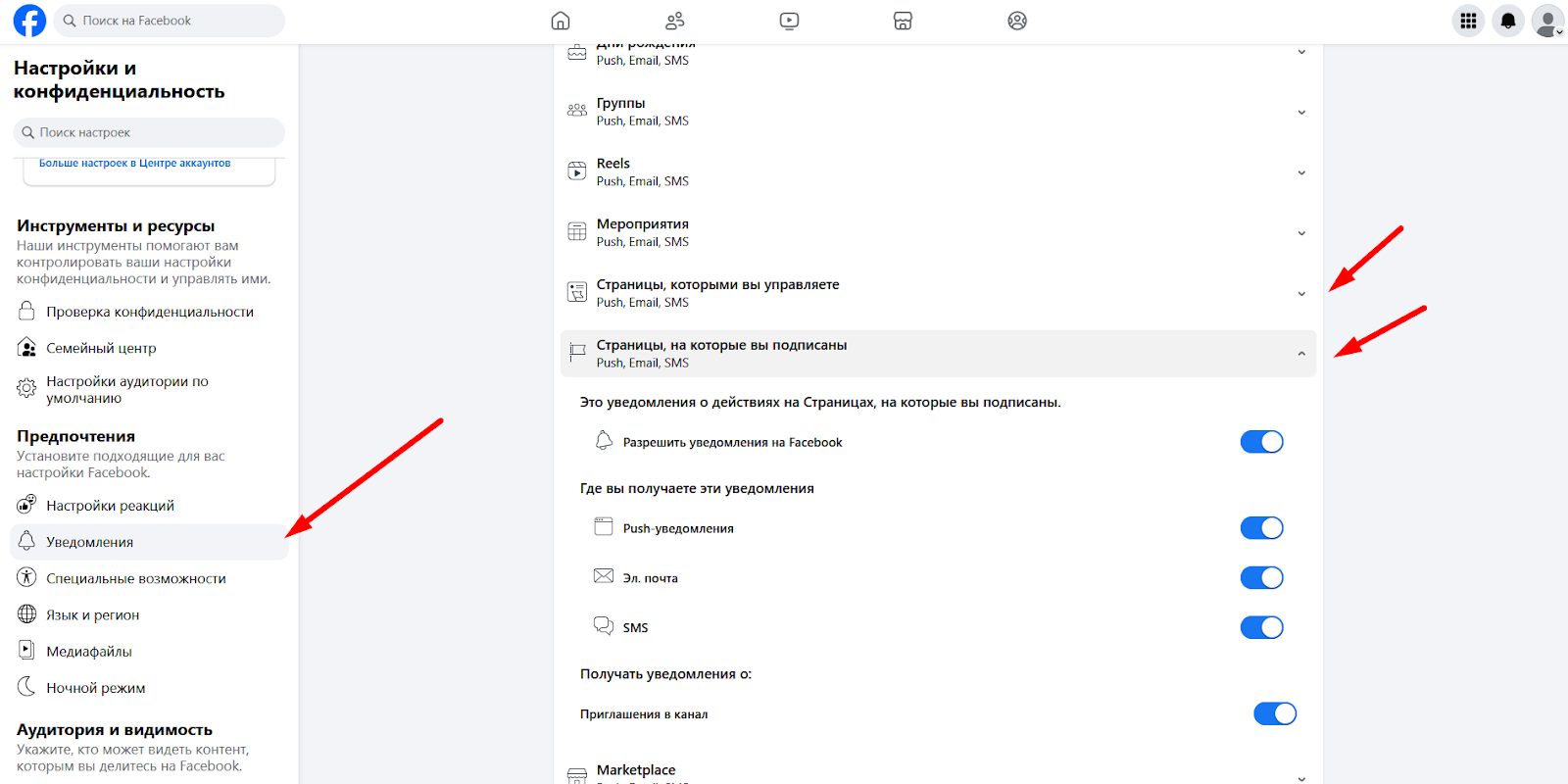Screen dimensions: 1568x784
Task: Click the icon for Страницы, которыми вы управляете
Action: click(x=577, y=292)
